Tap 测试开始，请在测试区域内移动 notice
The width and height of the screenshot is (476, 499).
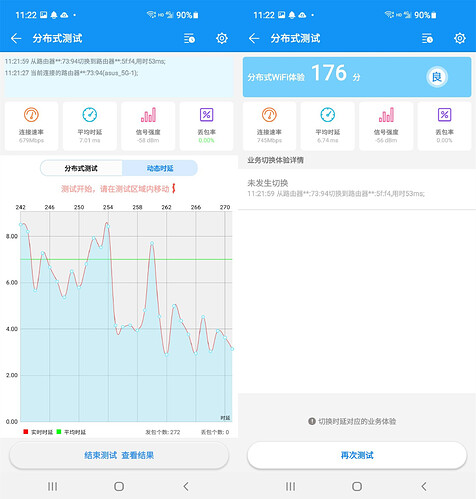point(115,189)
